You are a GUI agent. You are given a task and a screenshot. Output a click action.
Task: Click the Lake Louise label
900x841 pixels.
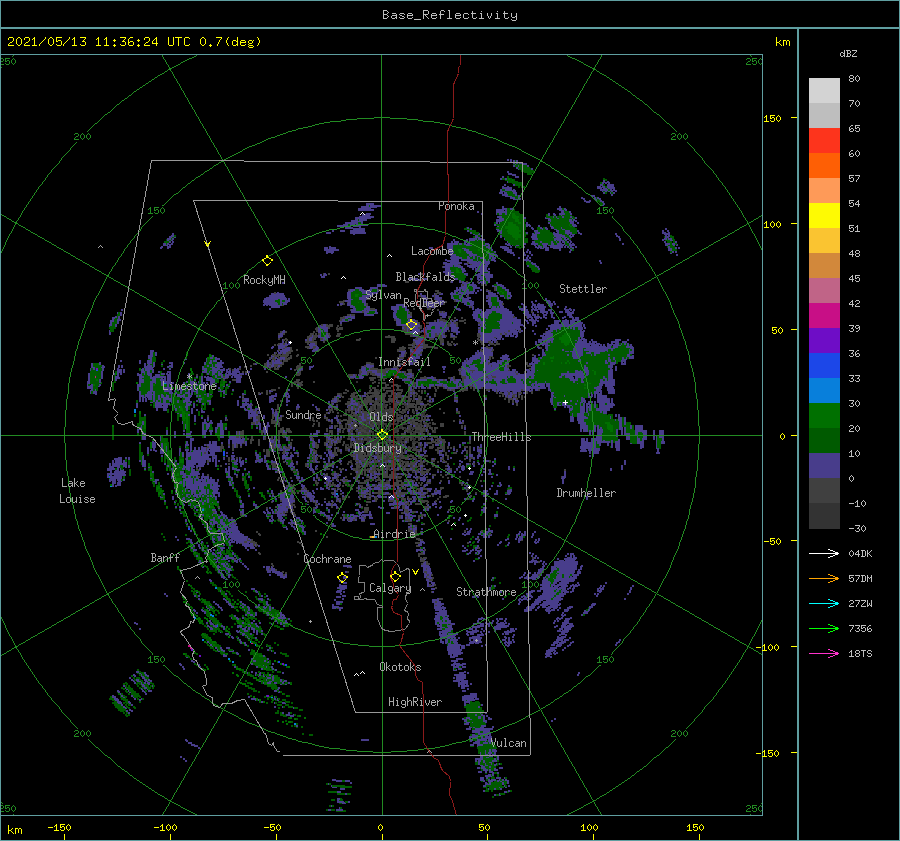[x=77, y=491]
